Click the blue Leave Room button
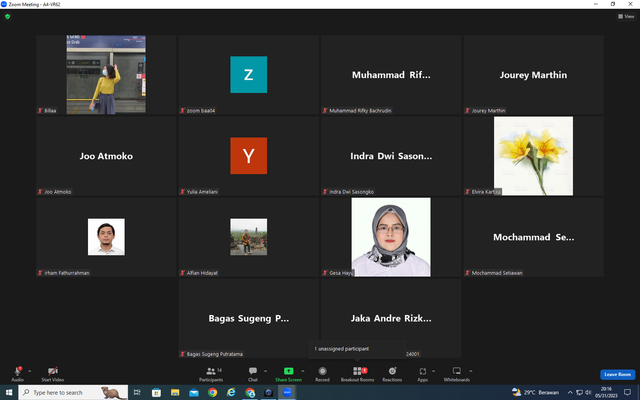This screenshot has width=640, height=400. (x=618, y=374)
